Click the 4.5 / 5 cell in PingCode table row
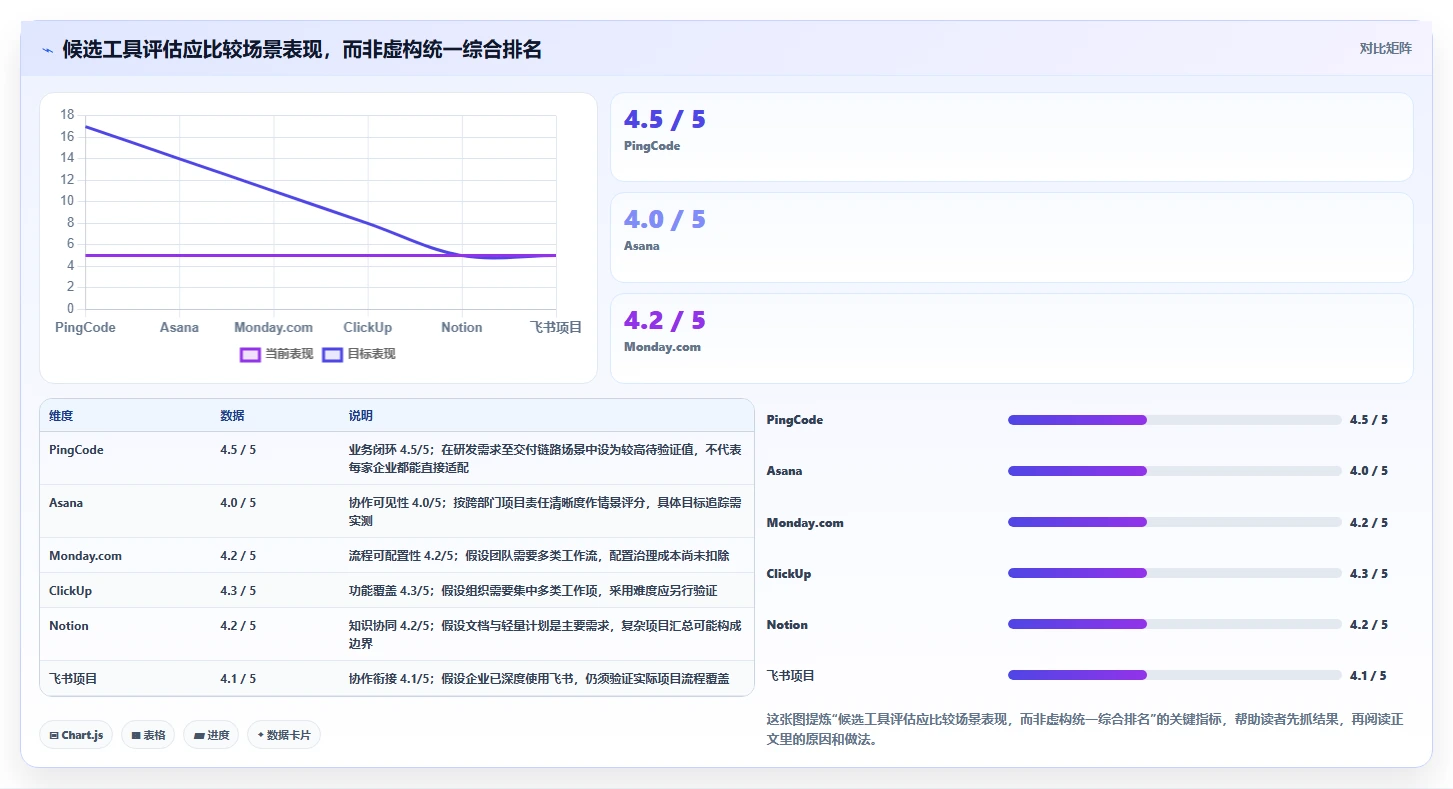The height and width of the screenshot is (789, 1453). point(238,450)
